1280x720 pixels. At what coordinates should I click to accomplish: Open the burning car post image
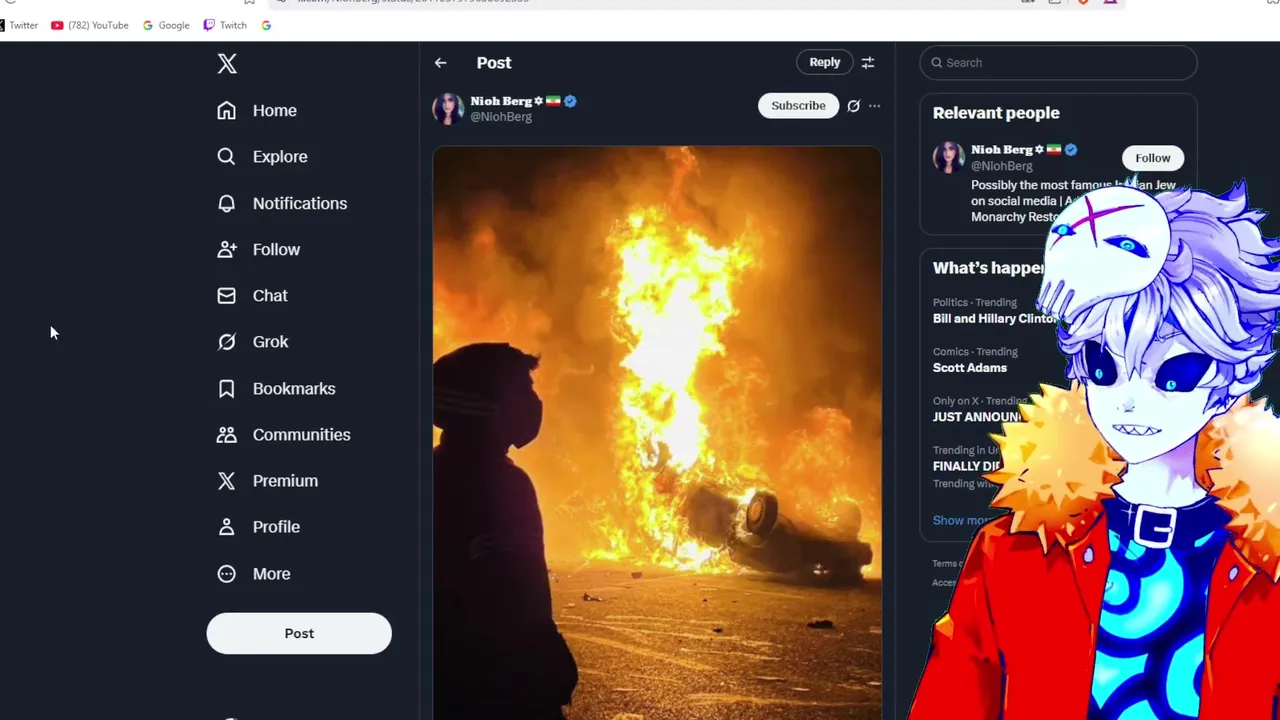point(657,433)
